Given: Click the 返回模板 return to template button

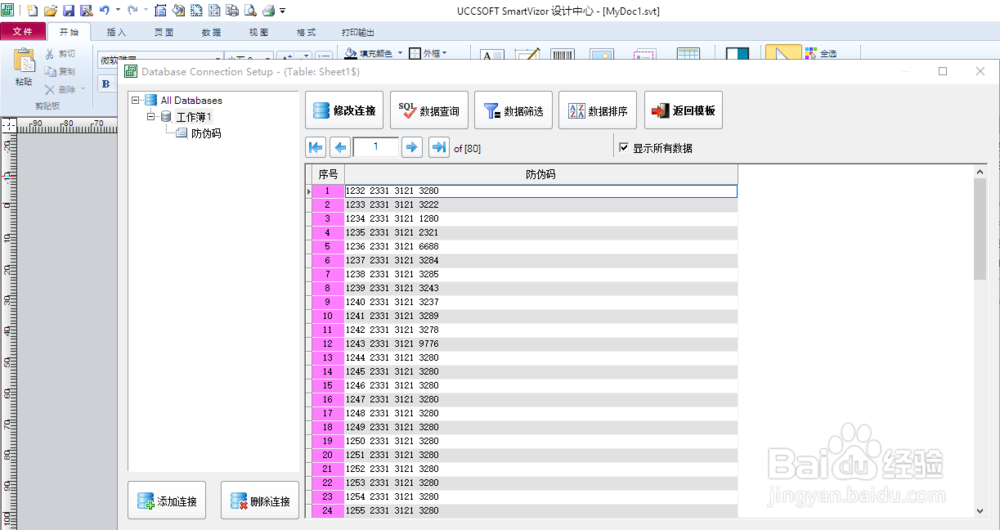Looking at the screenshot, I should (x=683, y=110).
